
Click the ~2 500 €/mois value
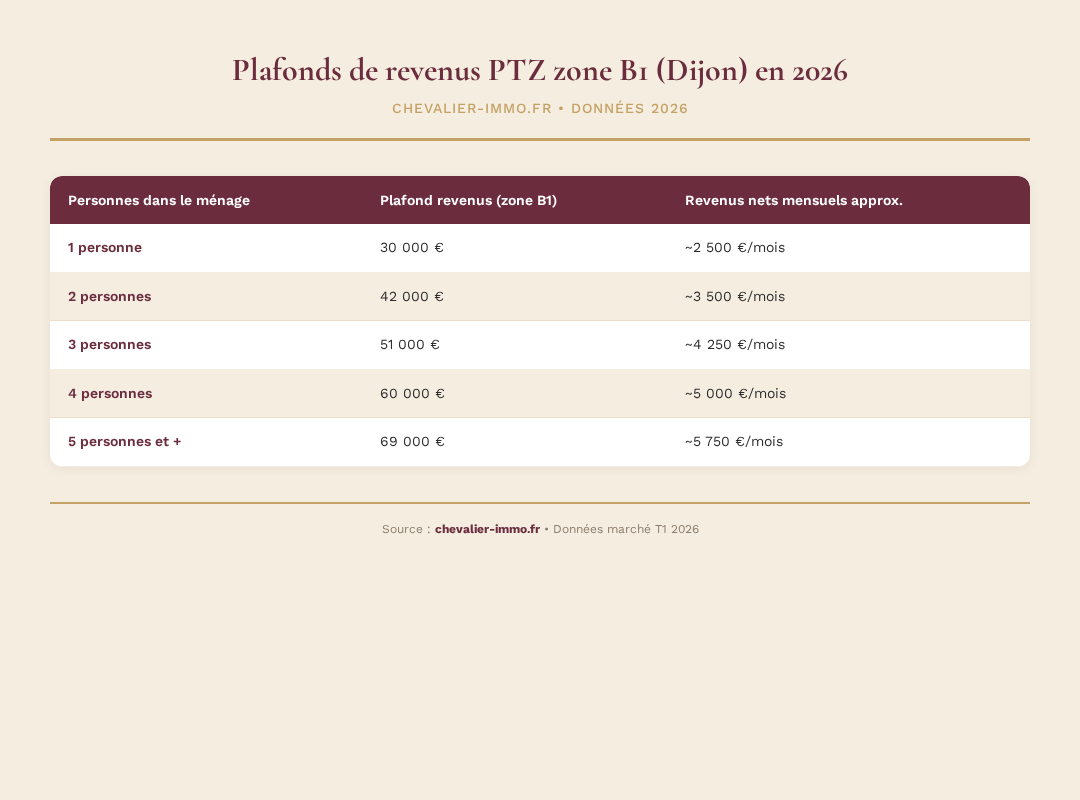(735, 248)
